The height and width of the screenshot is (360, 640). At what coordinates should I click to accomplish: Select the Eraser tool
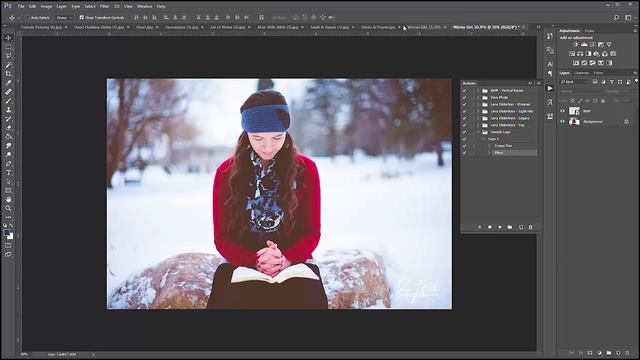point(8,128)
